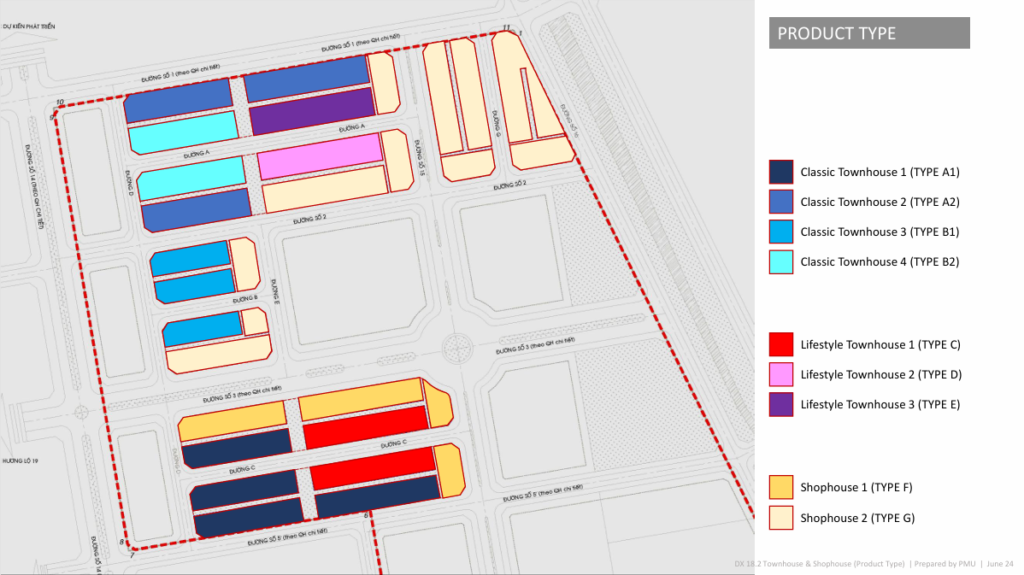Viewport: 1024px width, 575px height.
Task: Click the Type B1 blue legend swatch
Action: point(781,232)
